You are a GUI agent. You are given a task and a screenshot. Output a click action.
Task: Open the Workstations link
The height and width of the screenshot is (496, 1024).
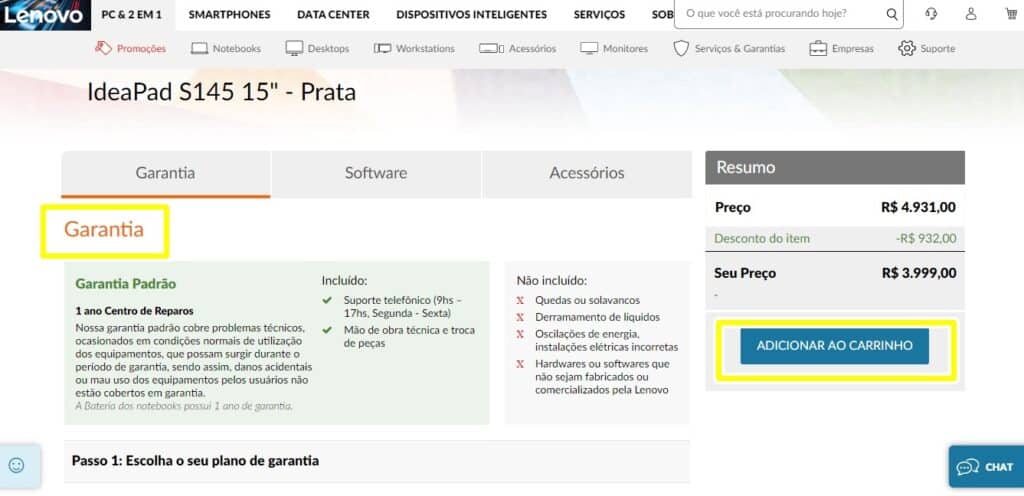[x=425, y=48]
